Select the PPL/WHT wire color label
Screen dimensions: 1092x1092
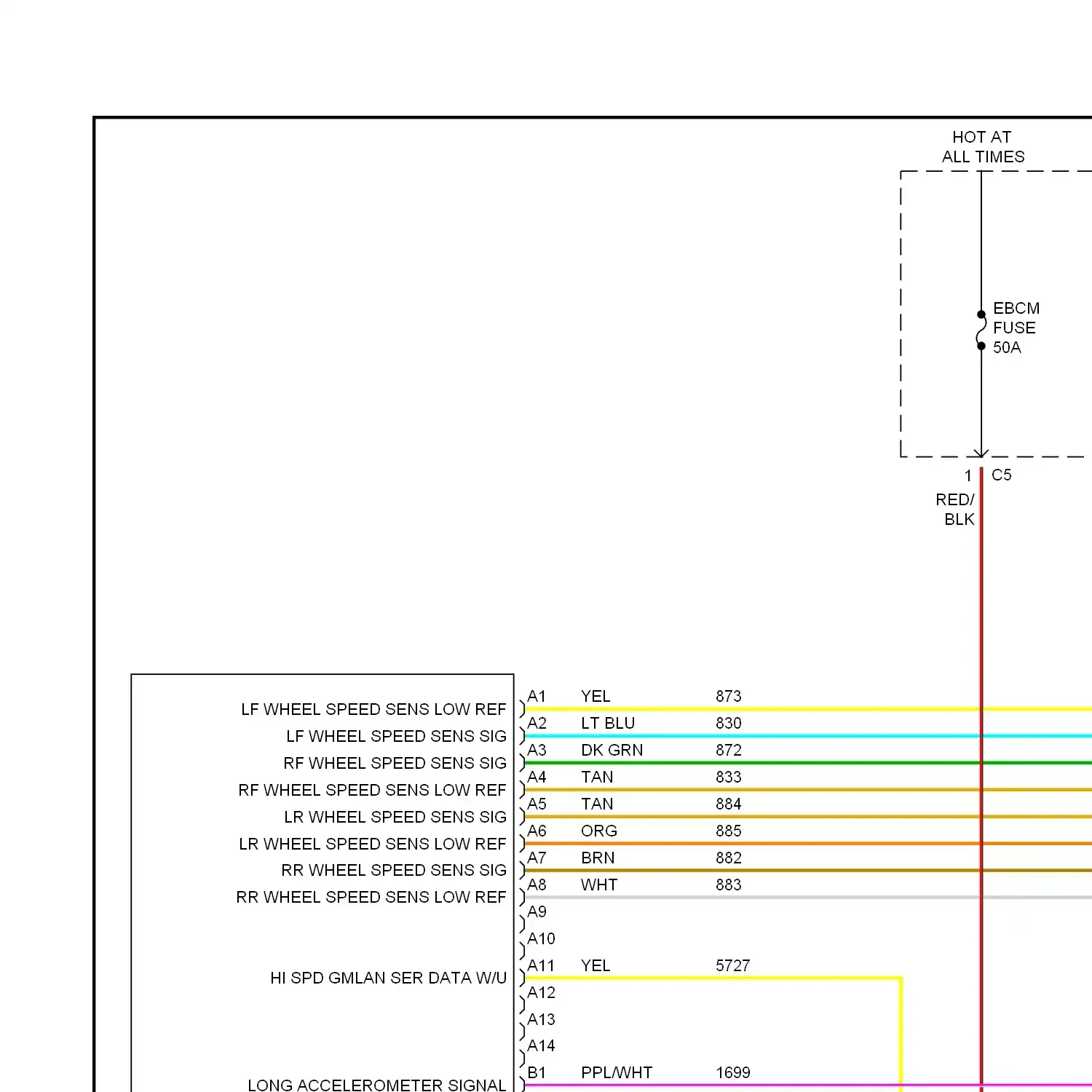[617, 1072]
